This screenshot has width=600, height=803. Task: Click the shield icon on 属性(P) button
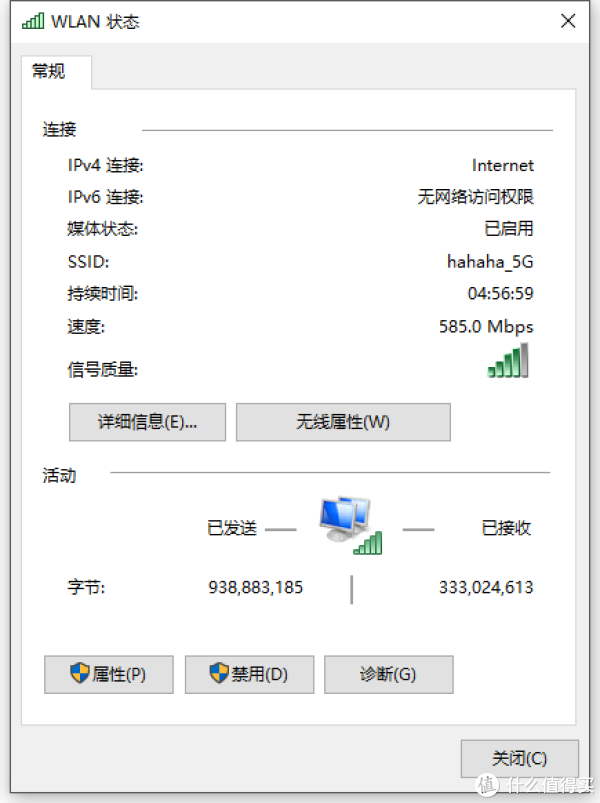(80, 673)
